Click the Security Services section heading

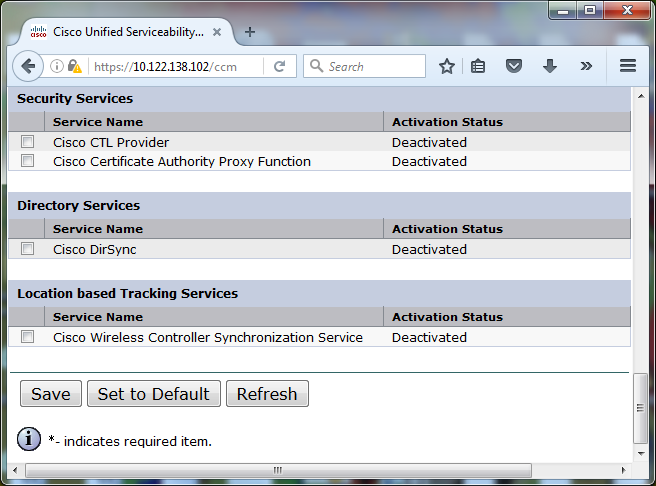point(75,99)
